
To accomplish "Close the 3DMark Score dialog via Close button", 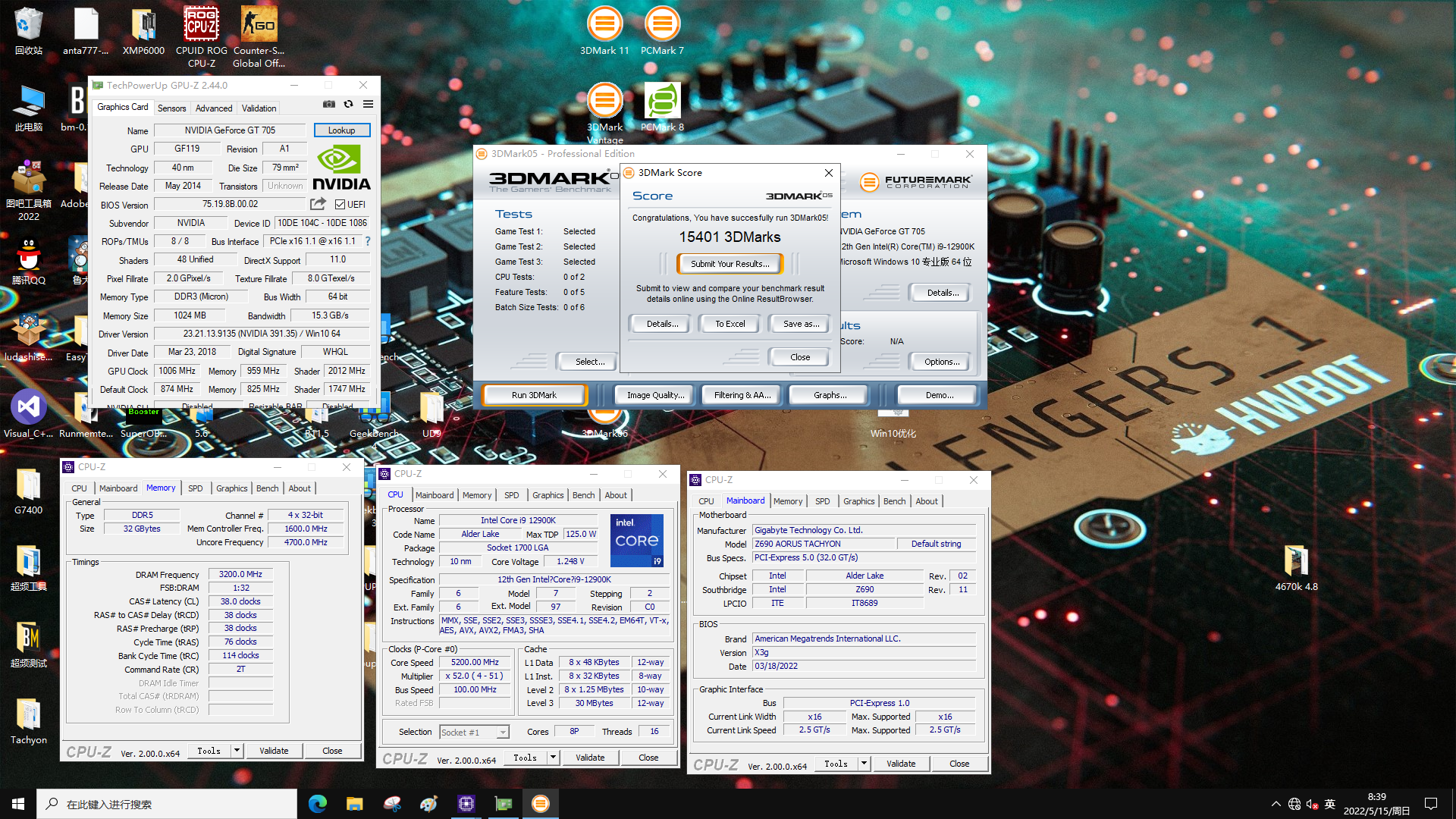I will point(800,357).
